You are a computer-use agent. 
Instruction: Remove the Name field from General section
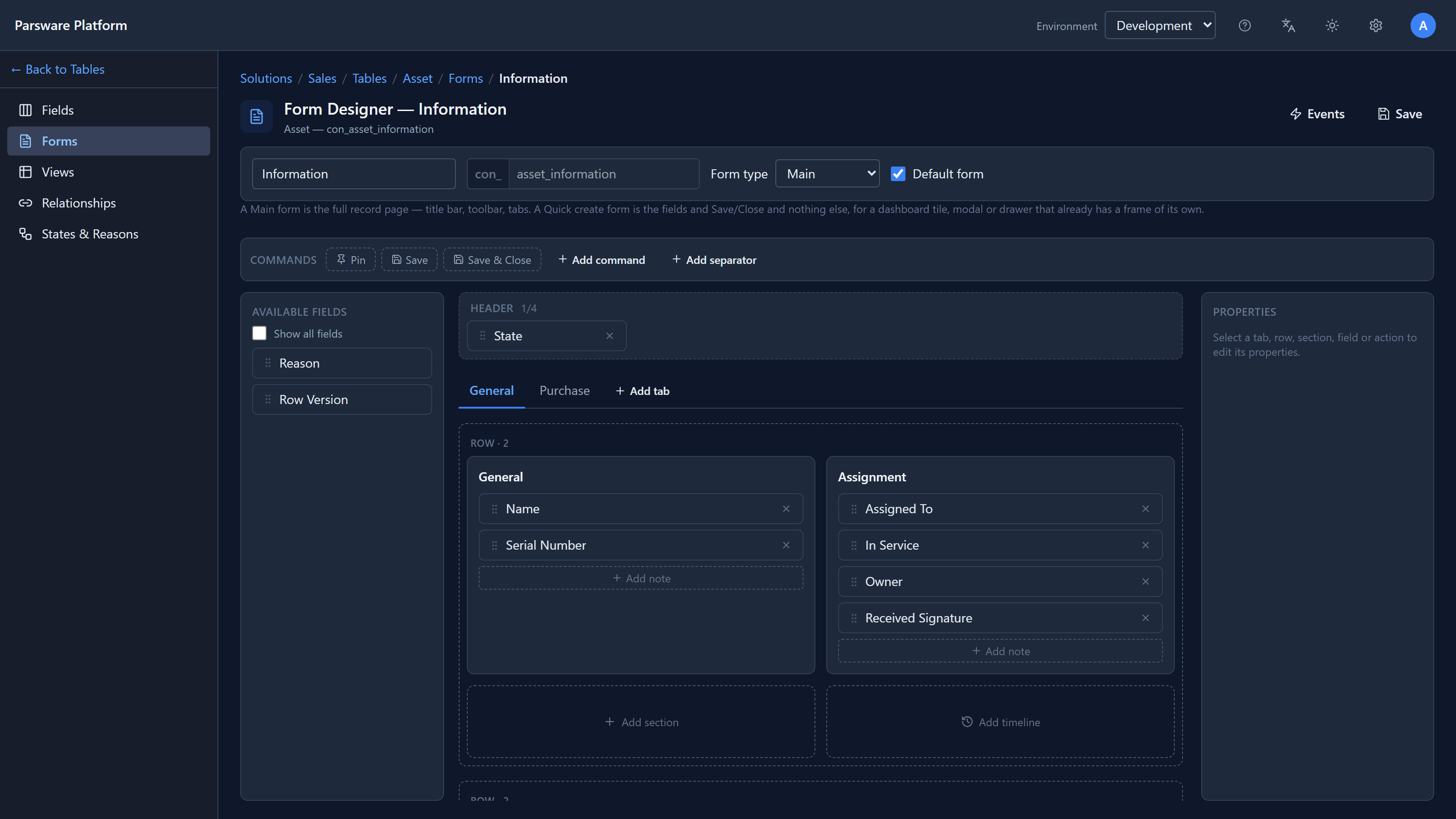786,509
